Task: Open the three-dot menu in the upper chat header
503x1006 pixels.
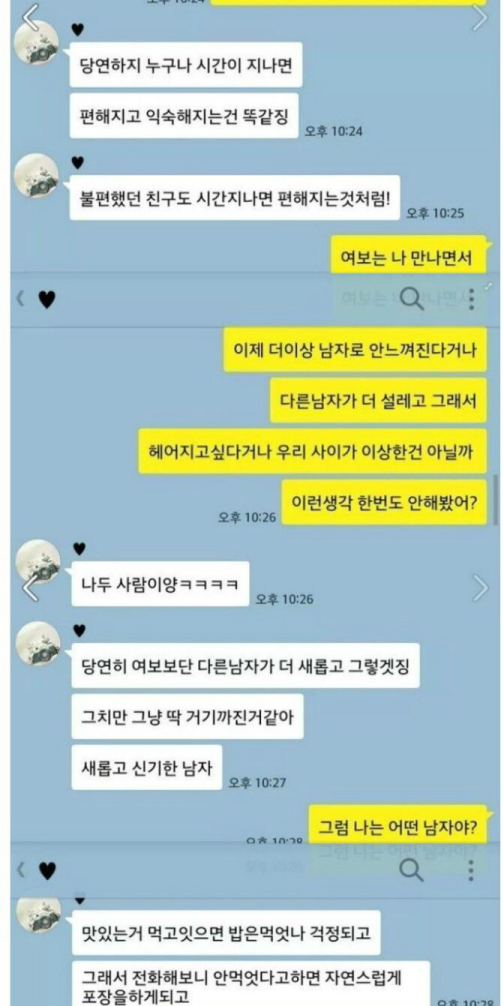Action: (x=472, y=299)
